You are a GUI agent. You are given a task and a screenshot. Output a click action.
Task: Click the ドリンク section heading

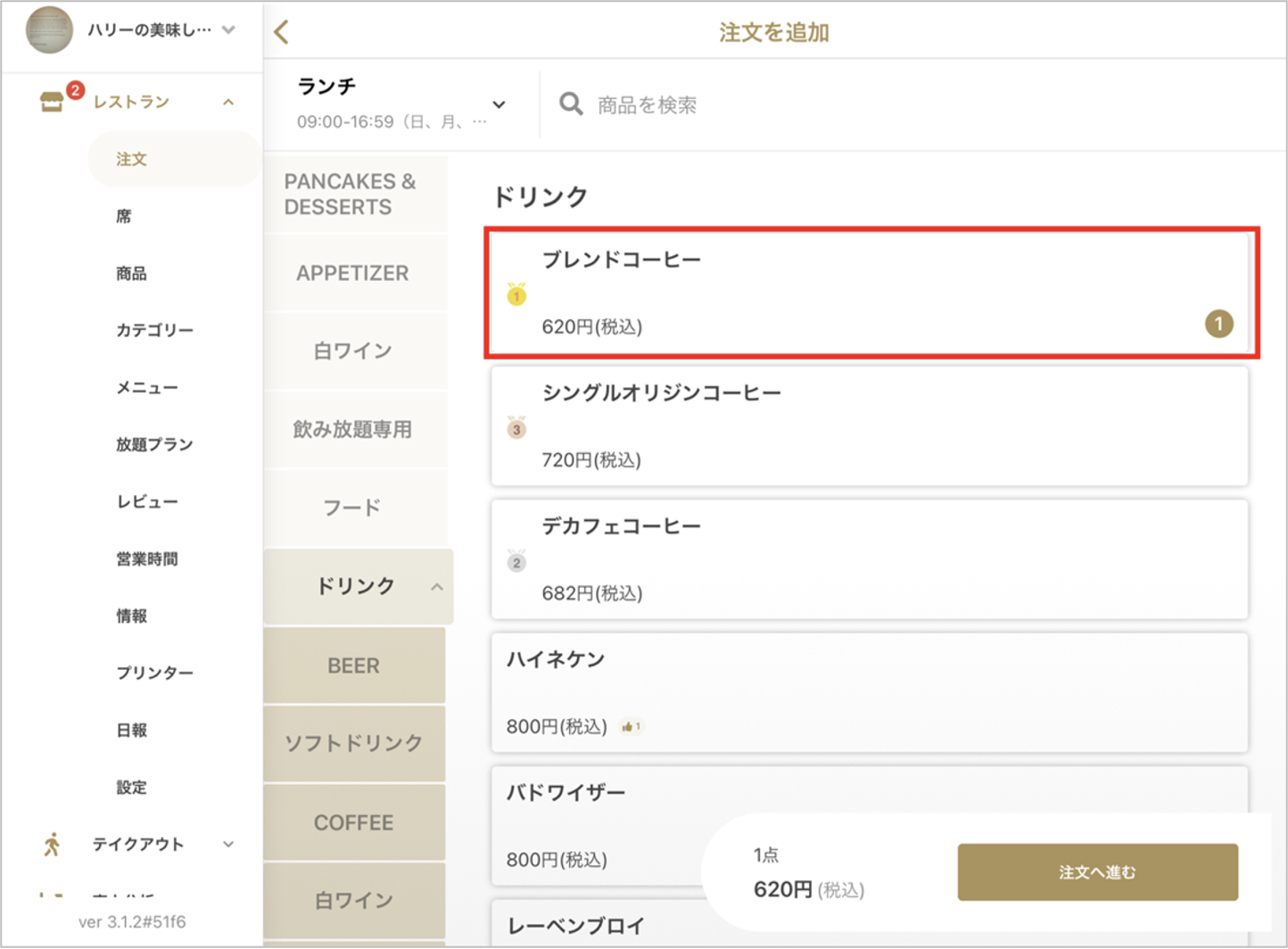click(x=541, y=196)
